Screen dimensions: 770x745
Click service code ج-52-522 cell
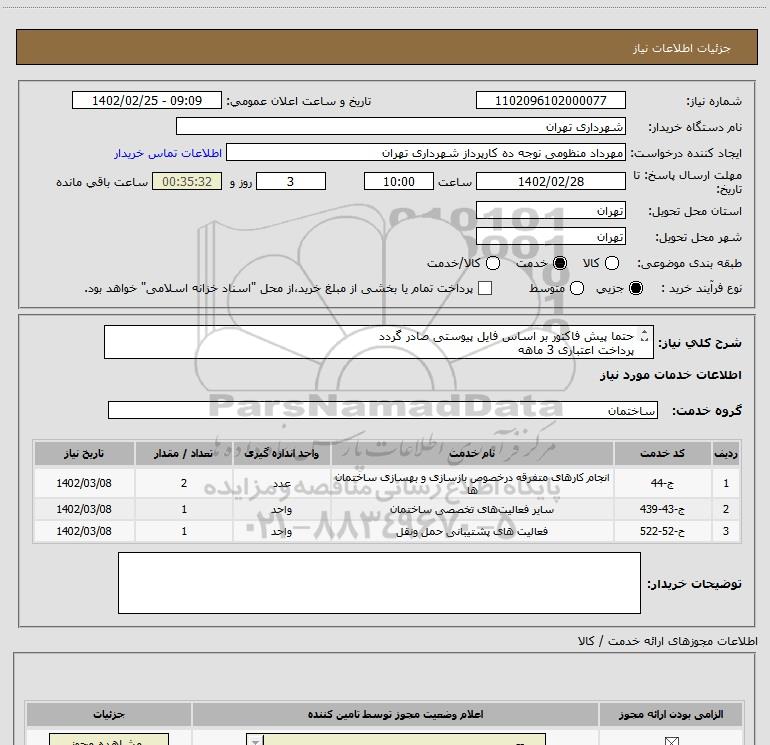(662, 531)
